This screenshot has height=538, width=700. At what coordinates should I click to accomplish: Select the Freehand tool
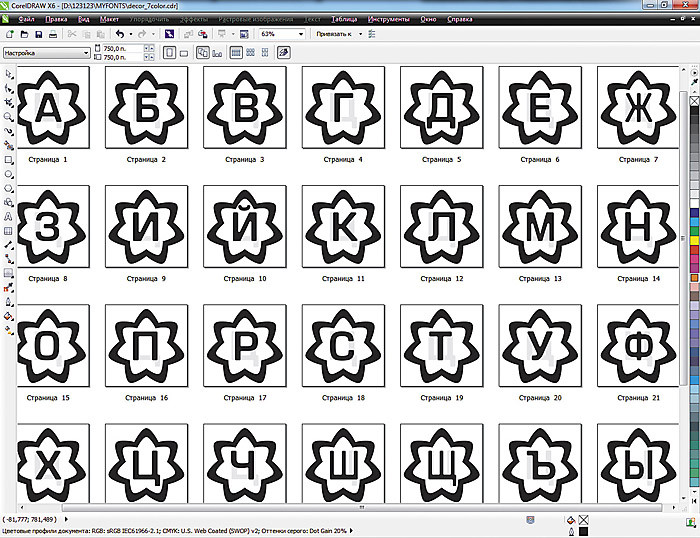(8, 131)
